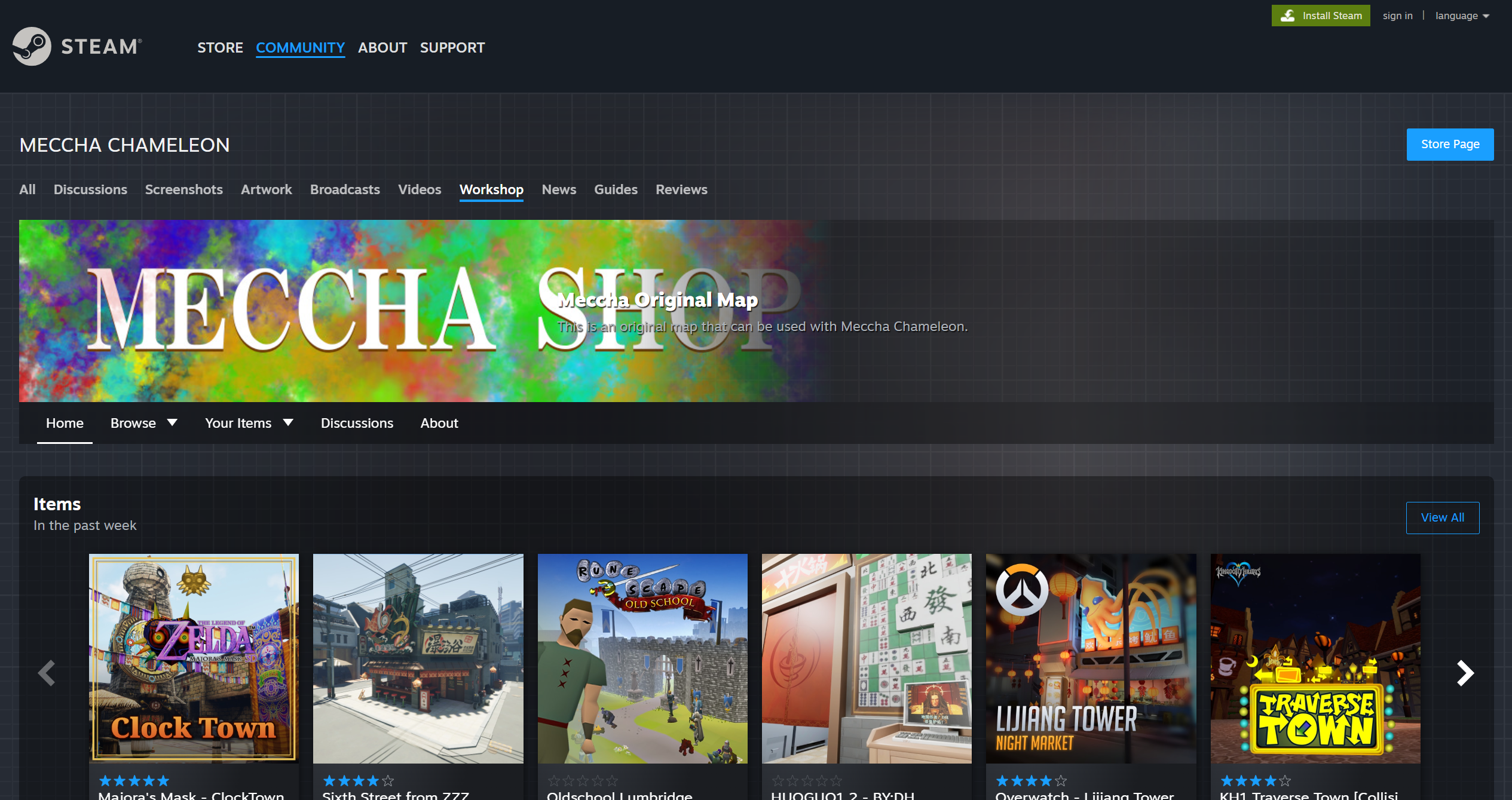
Task: Open the Lijiang Tower Night Market thumbnail
Action: pos(1091,658)
